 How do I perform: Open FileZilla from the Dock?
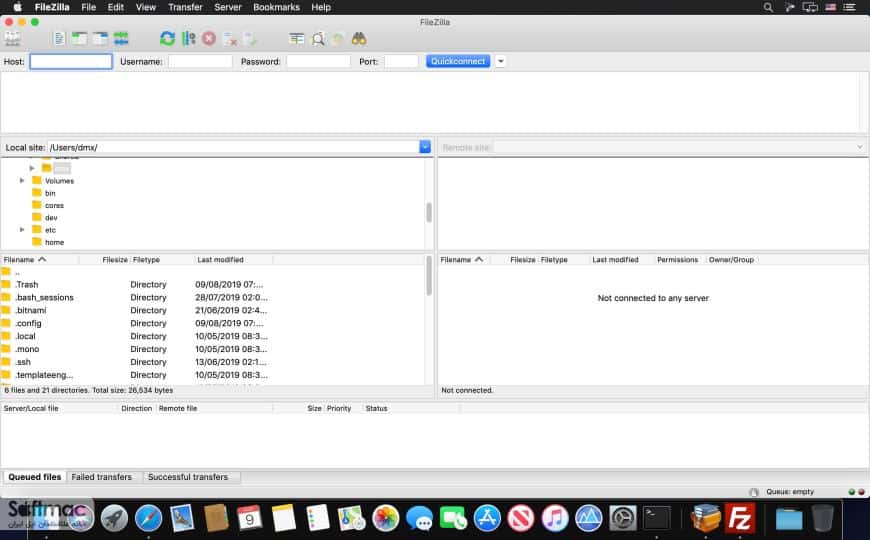(x=740, y=518)
